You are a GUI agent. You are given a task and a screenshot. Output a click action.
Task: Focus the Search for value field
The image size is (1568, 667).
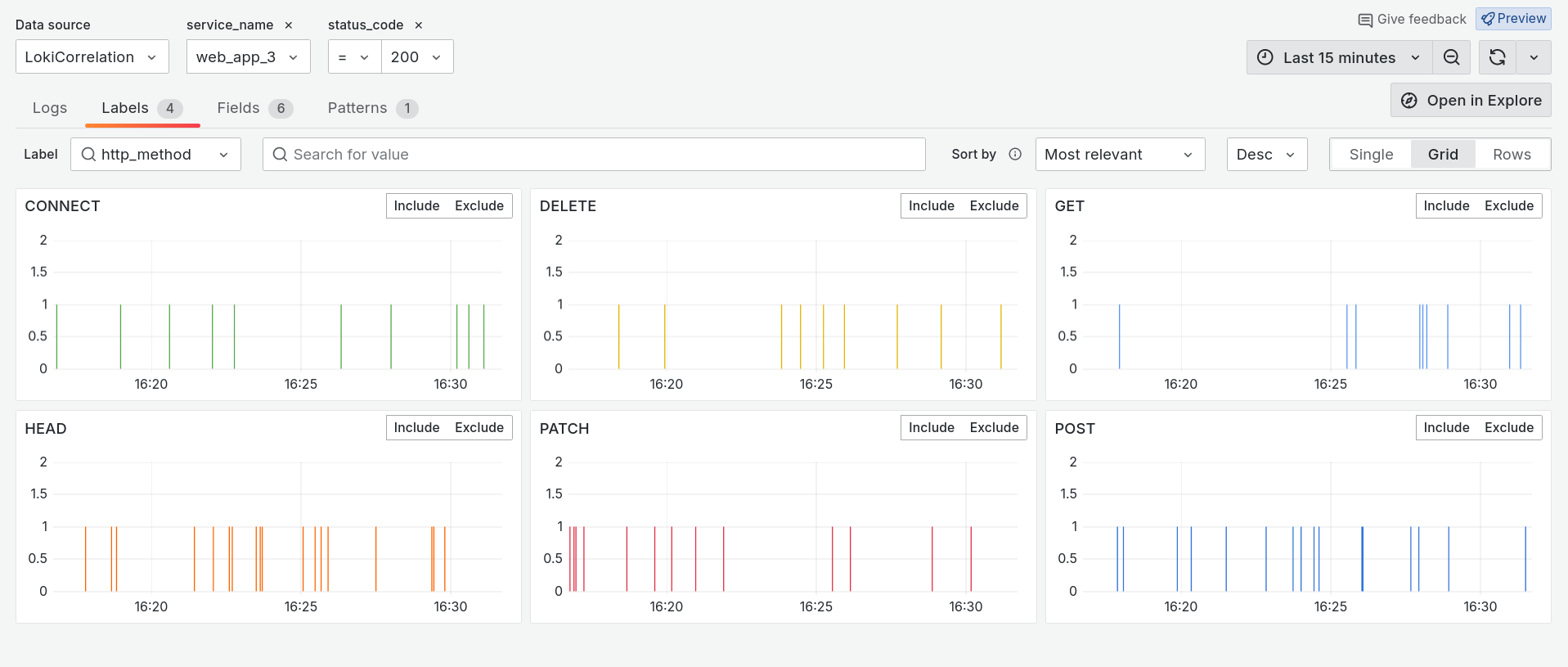[594, 154]
